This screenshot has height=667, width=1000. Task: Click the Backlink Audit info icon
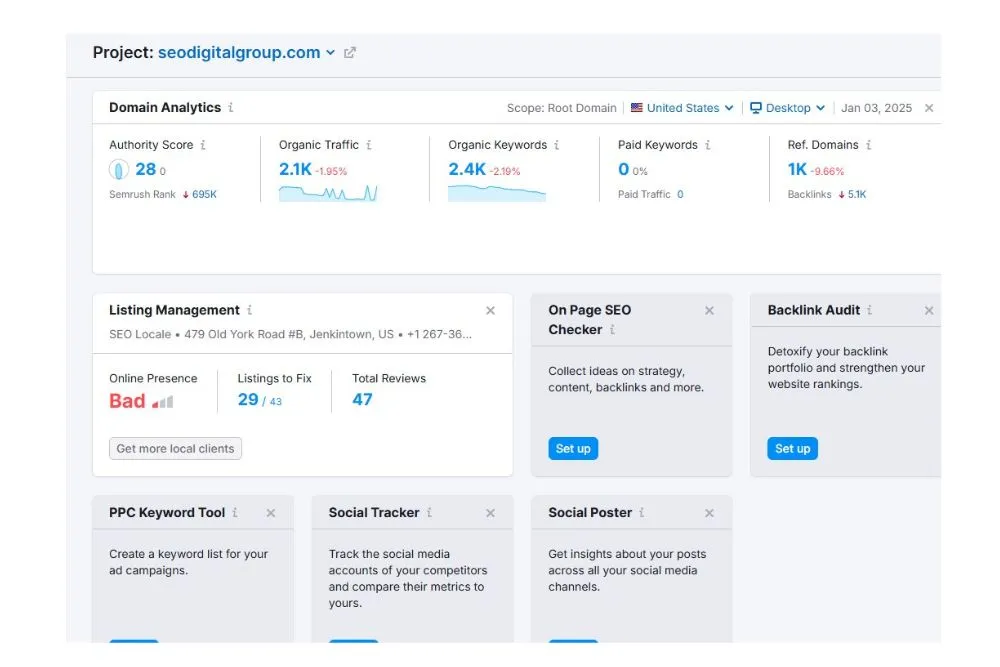click(869, 310)
